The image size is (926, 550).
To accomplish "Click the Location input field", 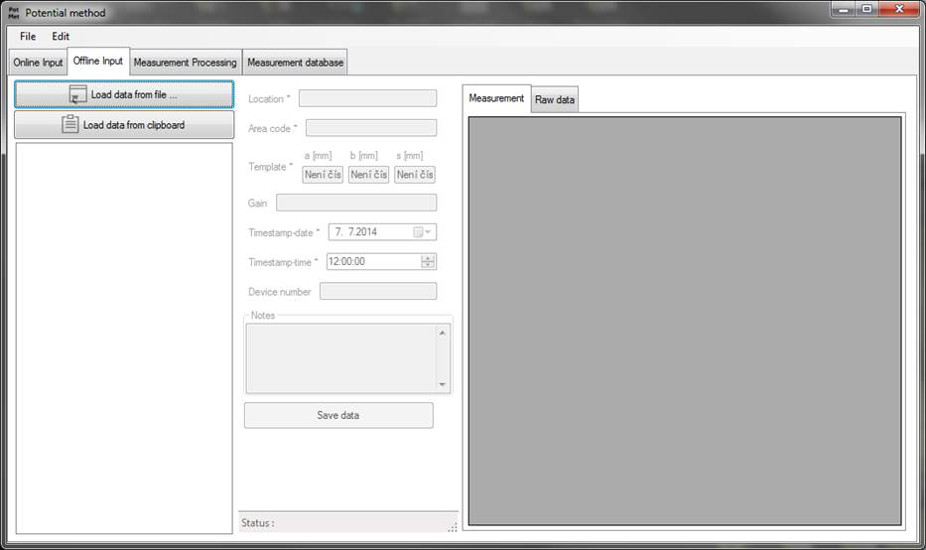I will (x=367, y=98).
